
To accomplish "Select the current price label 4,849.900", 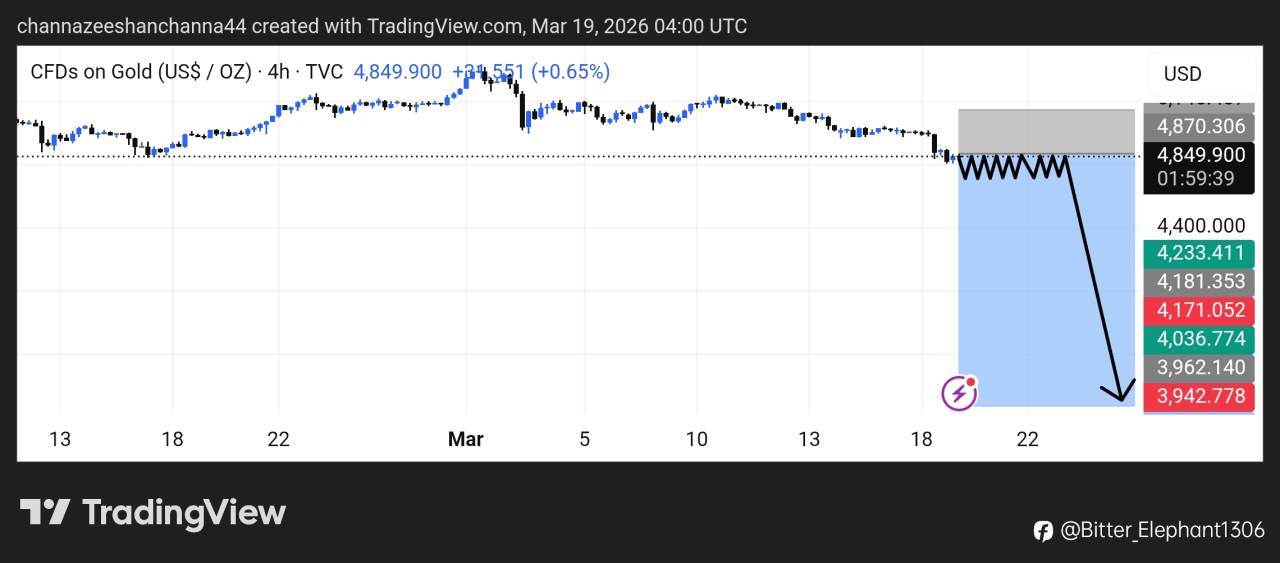I will click(x=1200, y=155).
